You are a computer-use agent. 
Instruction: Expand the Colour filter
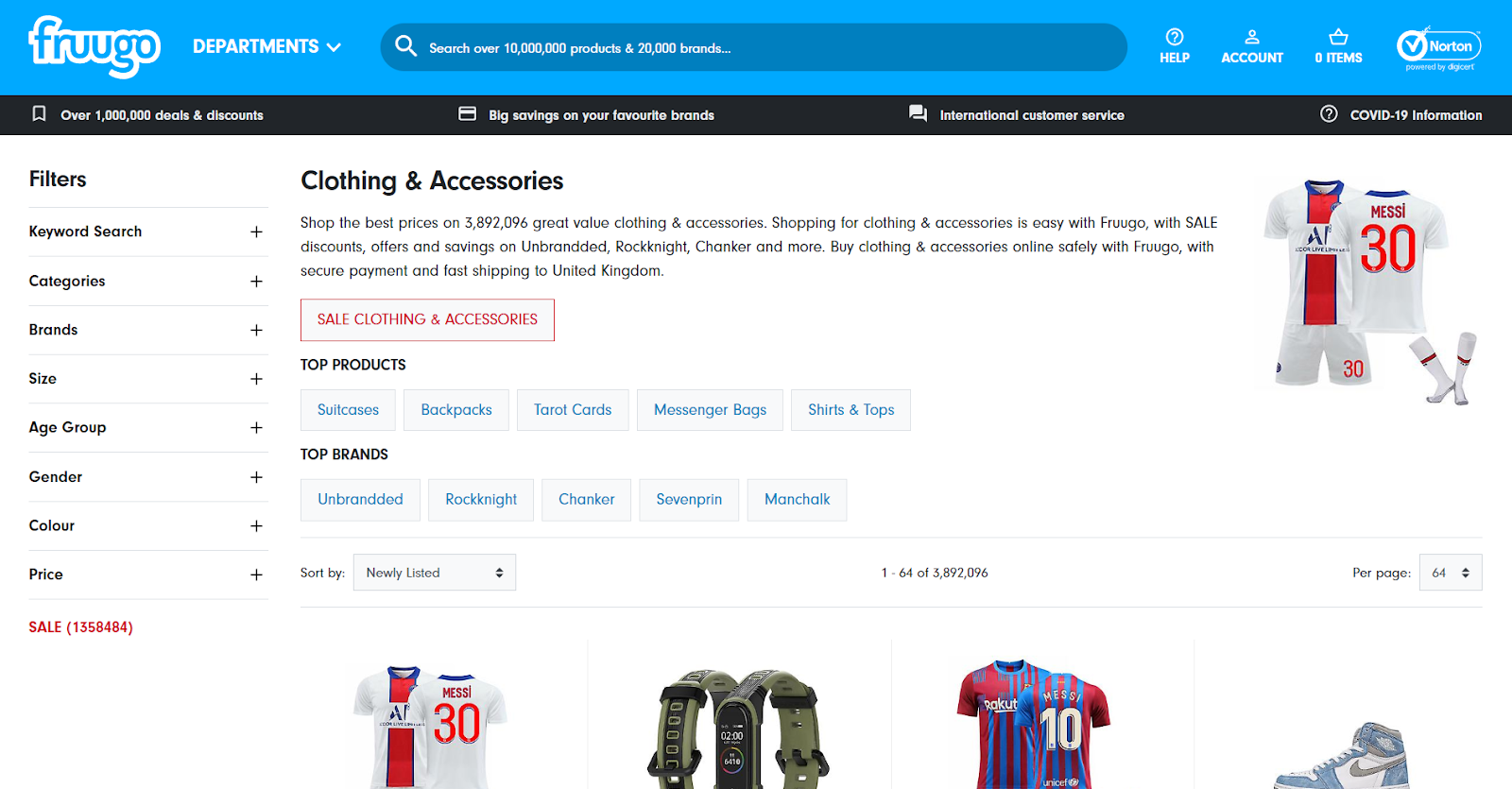pyautogui.click(x=148, y=525)
